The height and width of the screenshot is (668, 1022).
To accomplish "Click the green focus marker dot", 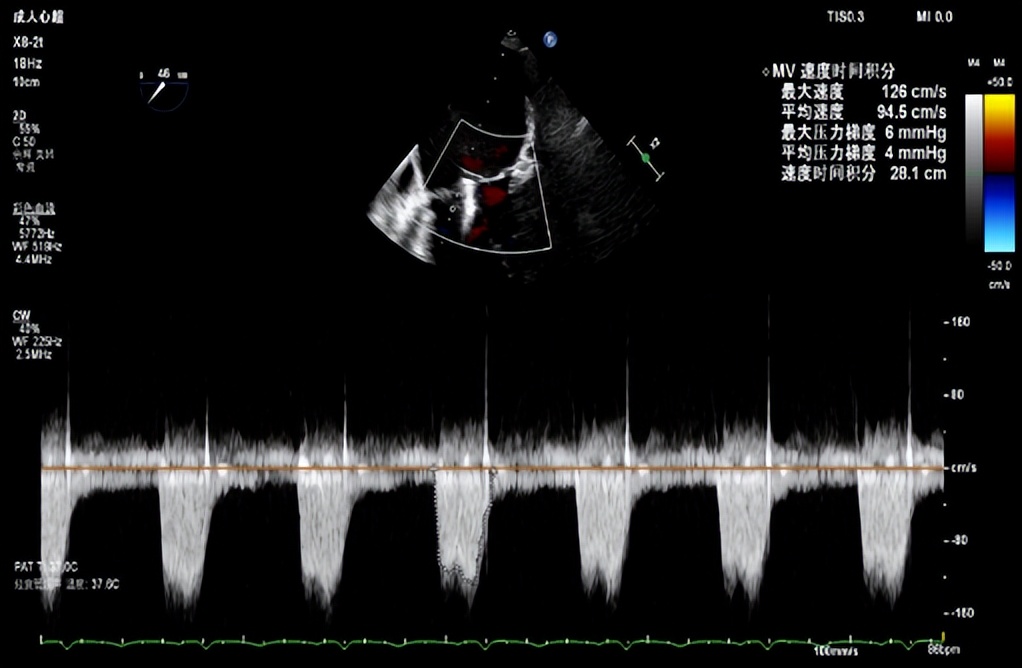I will pyautogui.click(x=646, y=158).
